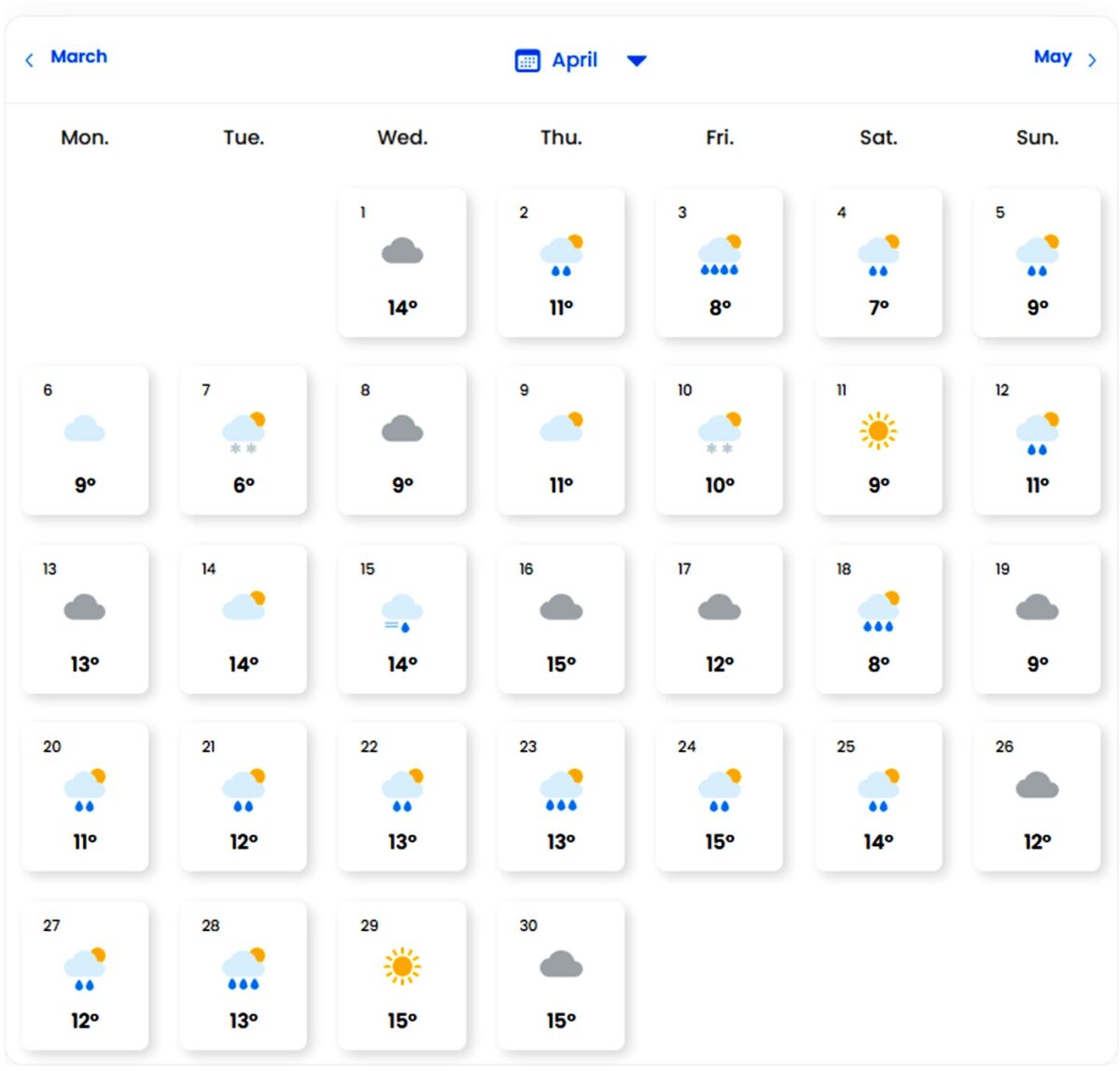Image resolution: width=1120 pixels, height=1071 pixels.
Task: Select the Mon. column header
Action: pos(84,137)
